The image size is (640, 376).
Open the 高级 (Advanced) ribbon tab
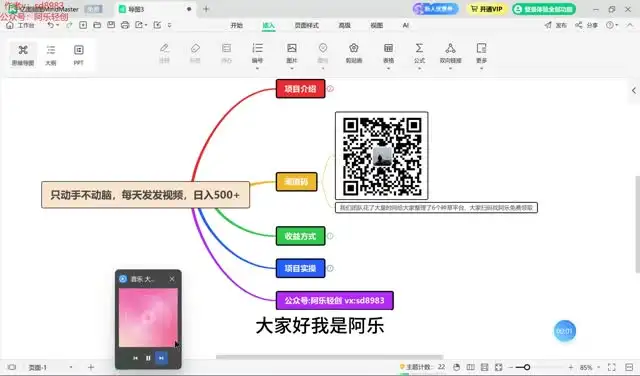pos(344,25)
